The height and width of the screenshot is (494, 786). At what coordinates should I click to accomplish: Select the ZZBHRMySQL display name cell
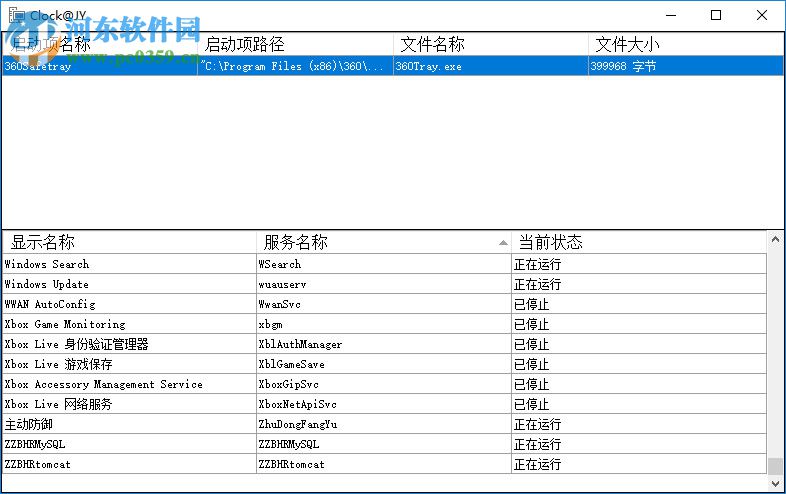[129, 444]
